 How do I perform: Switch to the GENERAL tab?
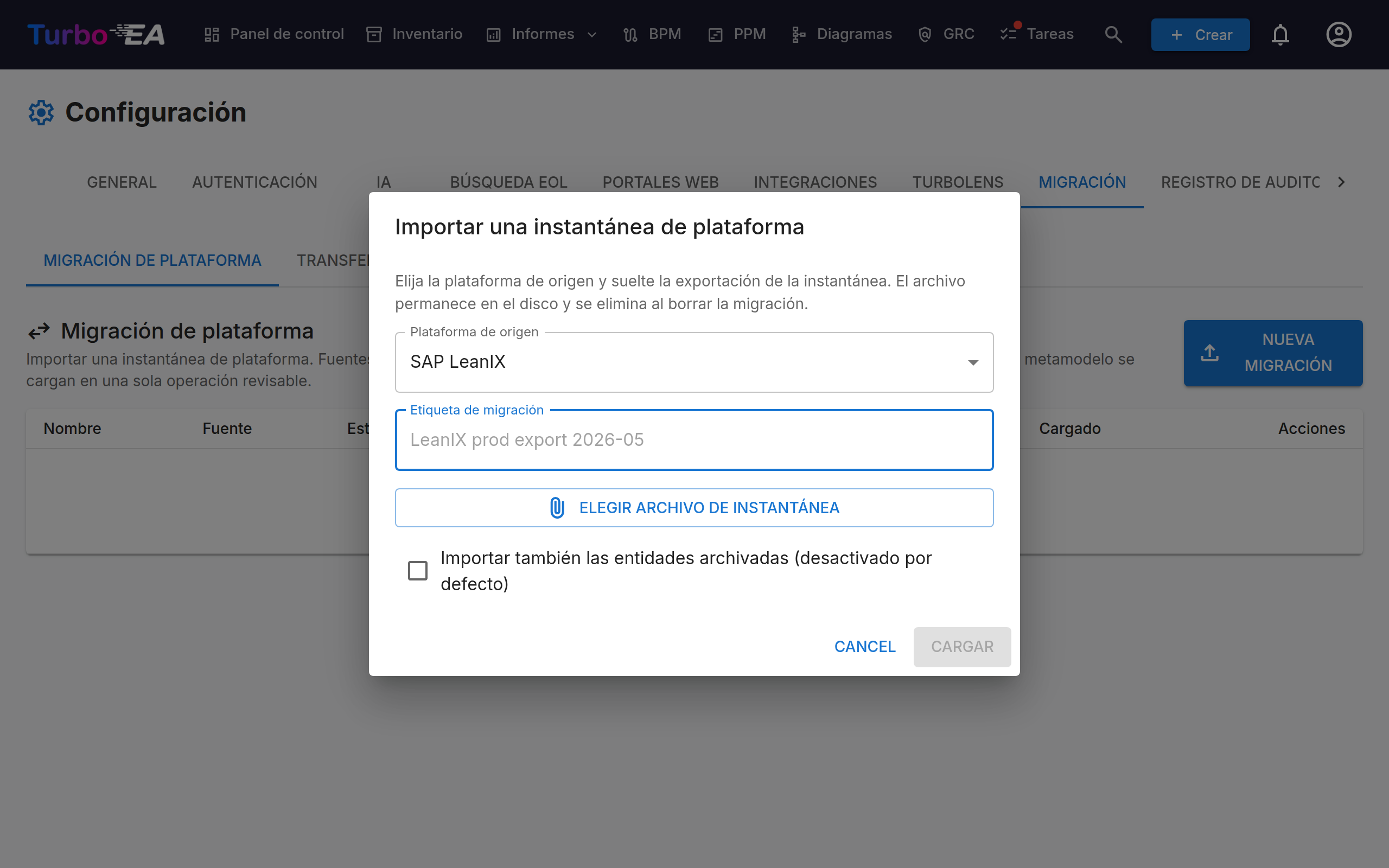click(122, 183)
